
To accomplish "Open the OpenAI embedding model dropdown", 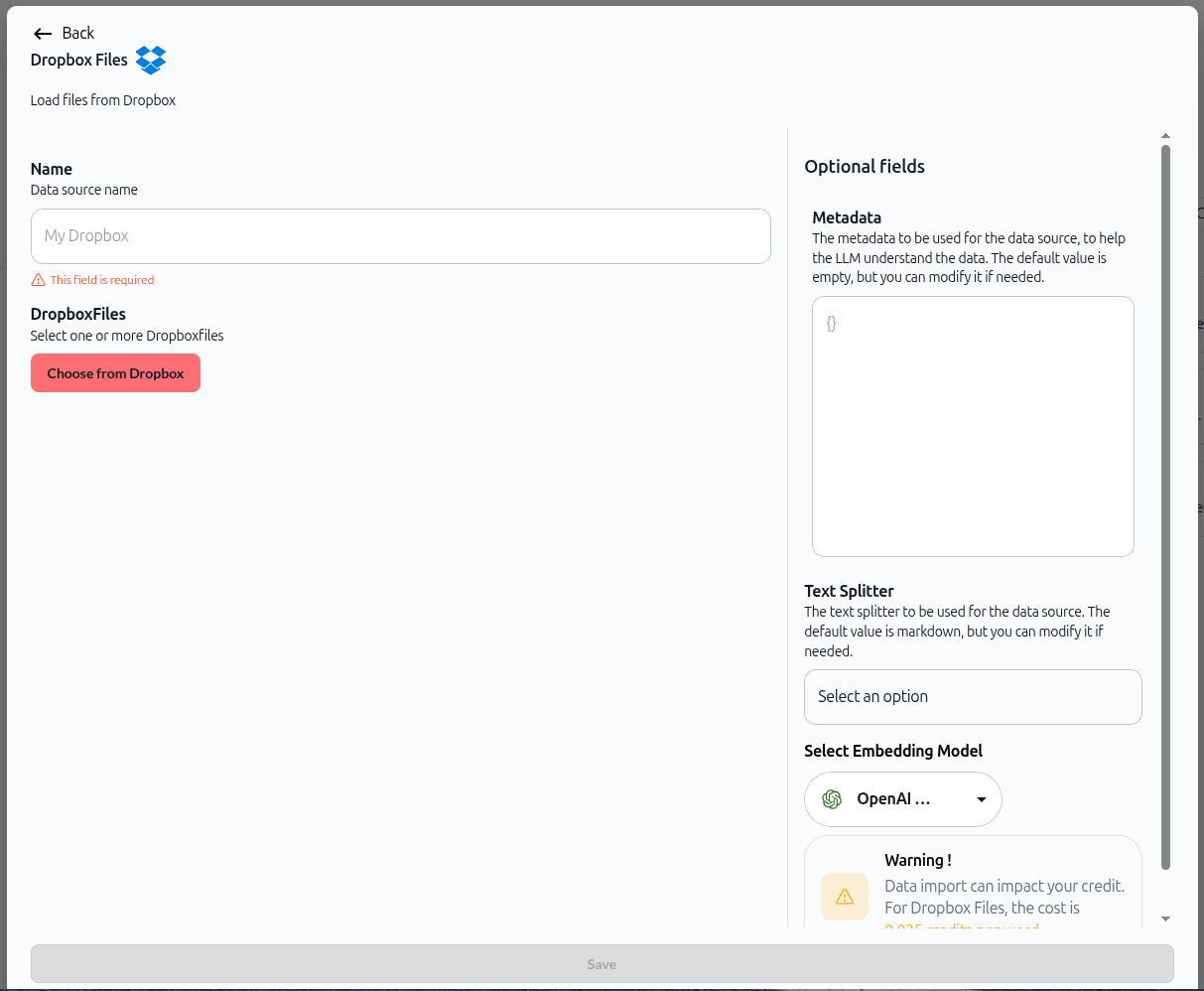I will click(x=903, y=799).
